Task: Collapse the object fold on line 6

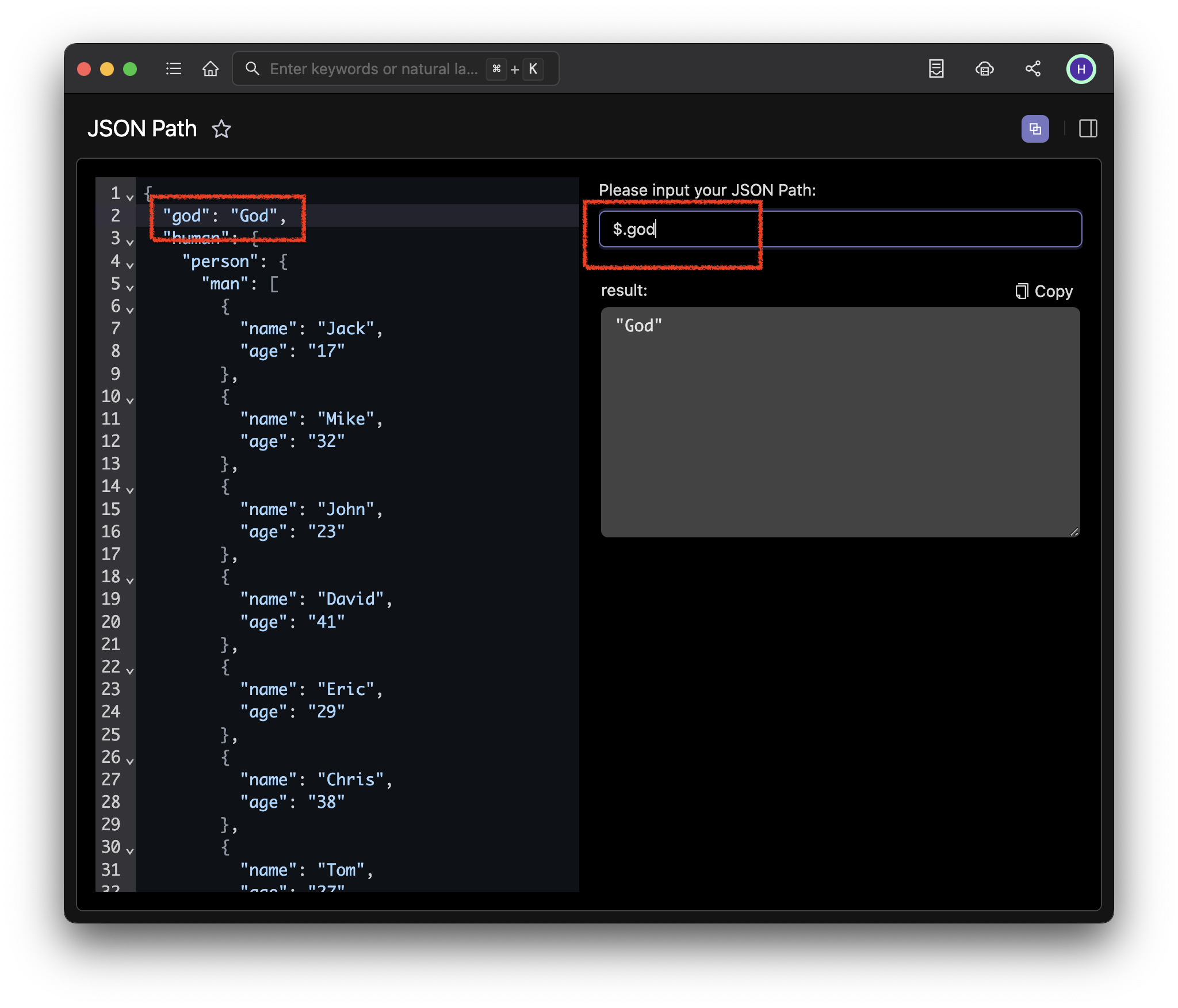Action: tap(130, 310)
